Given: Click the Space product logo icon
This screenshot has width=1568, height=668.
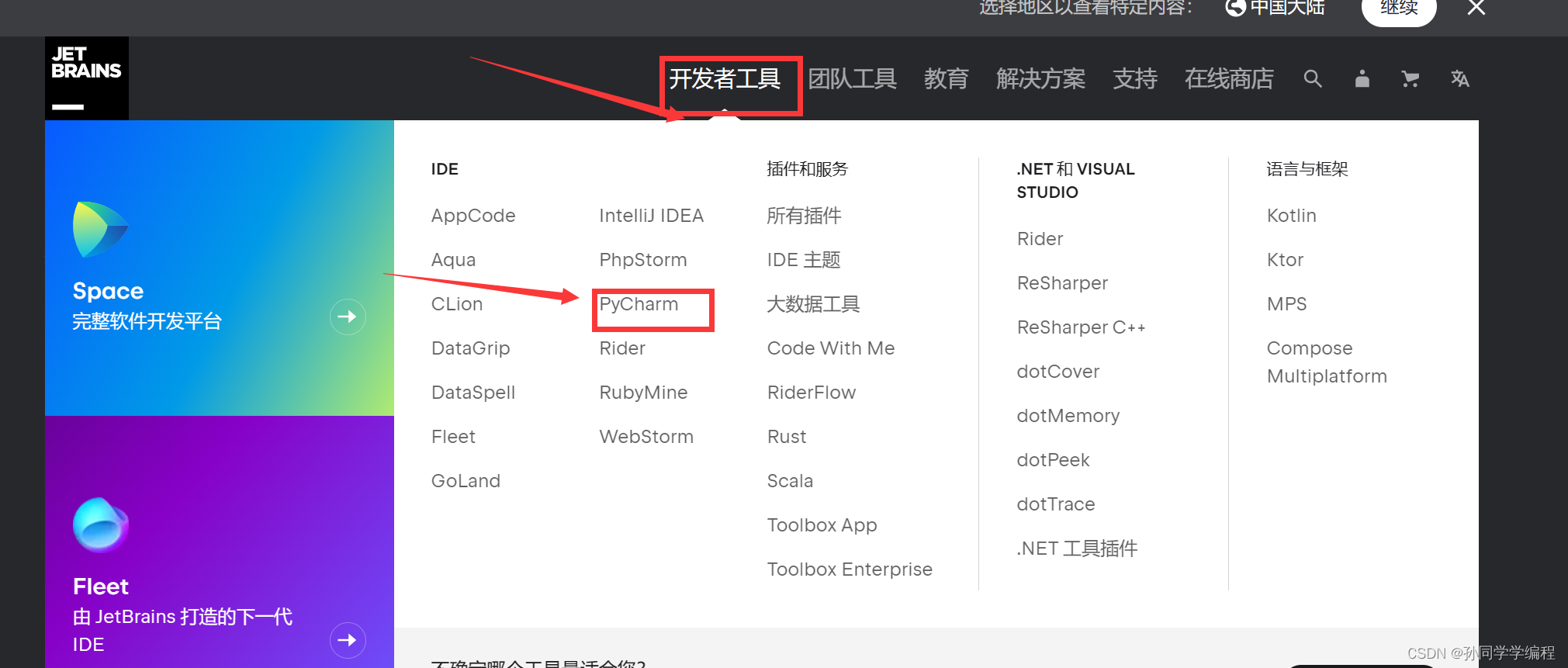Looking at the screenshot, I should (101, 230).
